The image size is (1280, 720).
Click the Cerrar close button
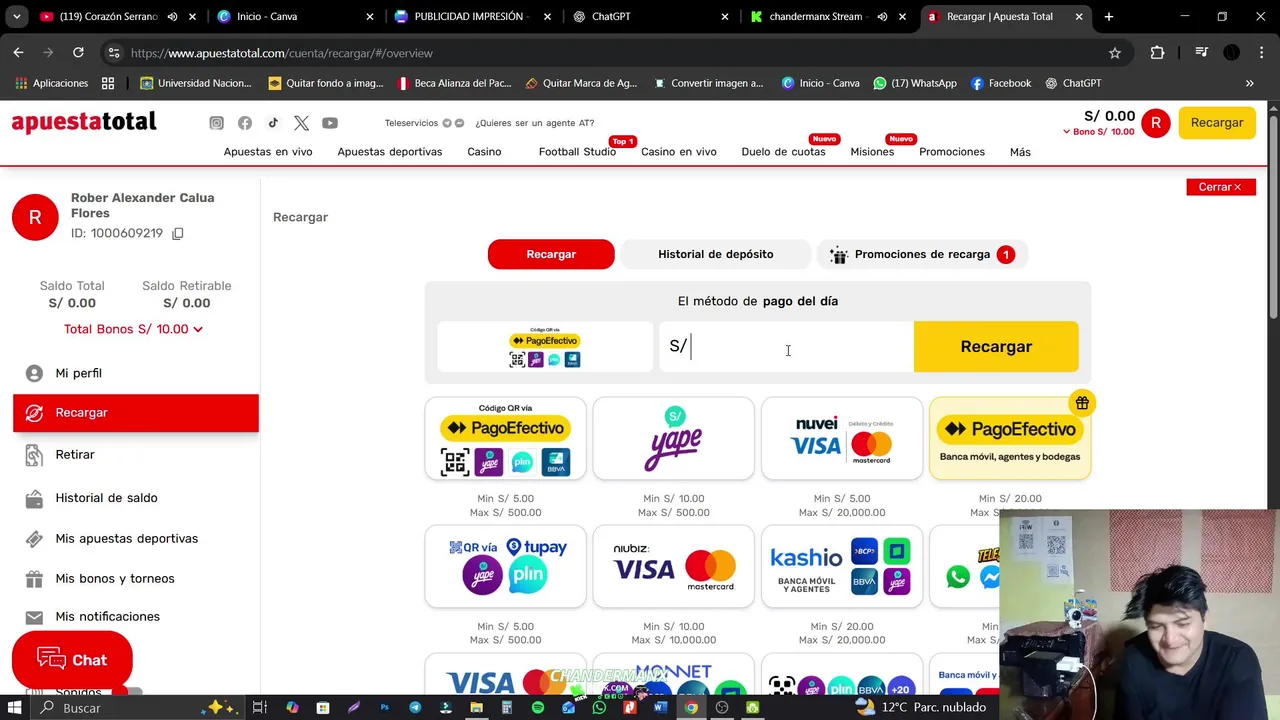(x=1221, y=187)
